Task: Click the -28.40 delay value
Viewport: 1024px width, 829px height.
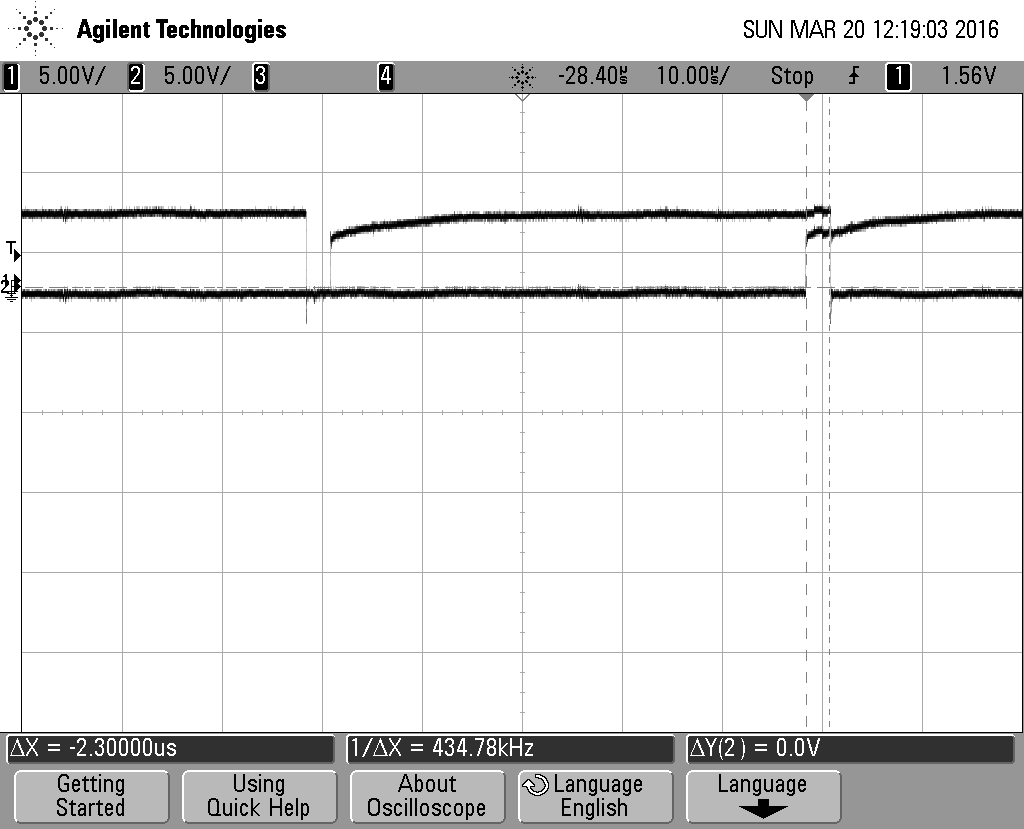Action: (593, 76)
